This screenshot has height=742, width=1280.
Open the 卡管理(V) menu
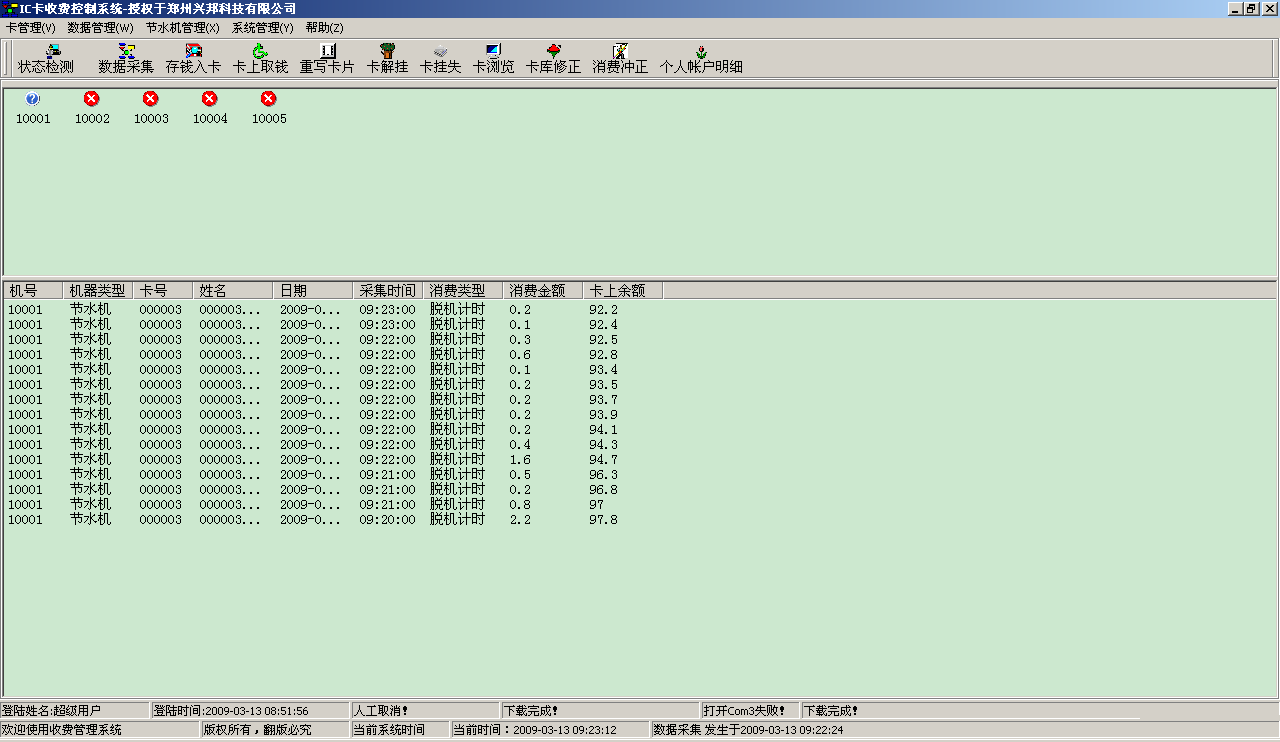pyautogui.click(x=31, y=28)
